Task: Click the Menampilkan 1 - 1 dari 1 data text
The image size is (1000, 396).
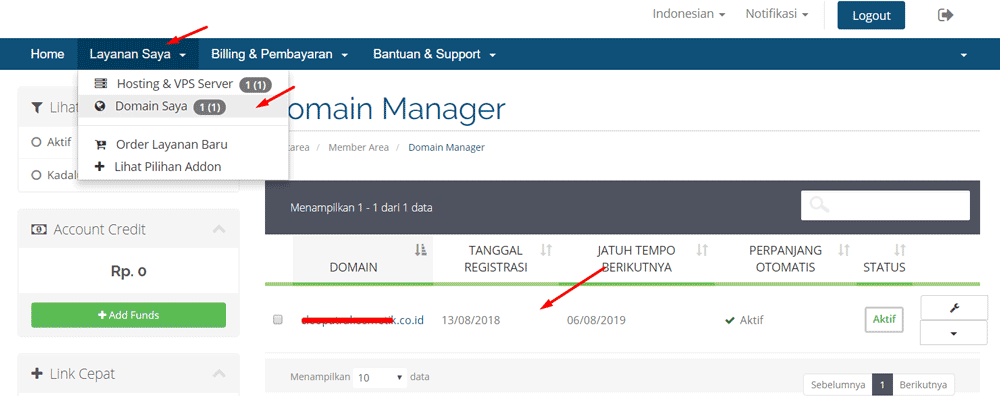Action: tap(362, 208)
